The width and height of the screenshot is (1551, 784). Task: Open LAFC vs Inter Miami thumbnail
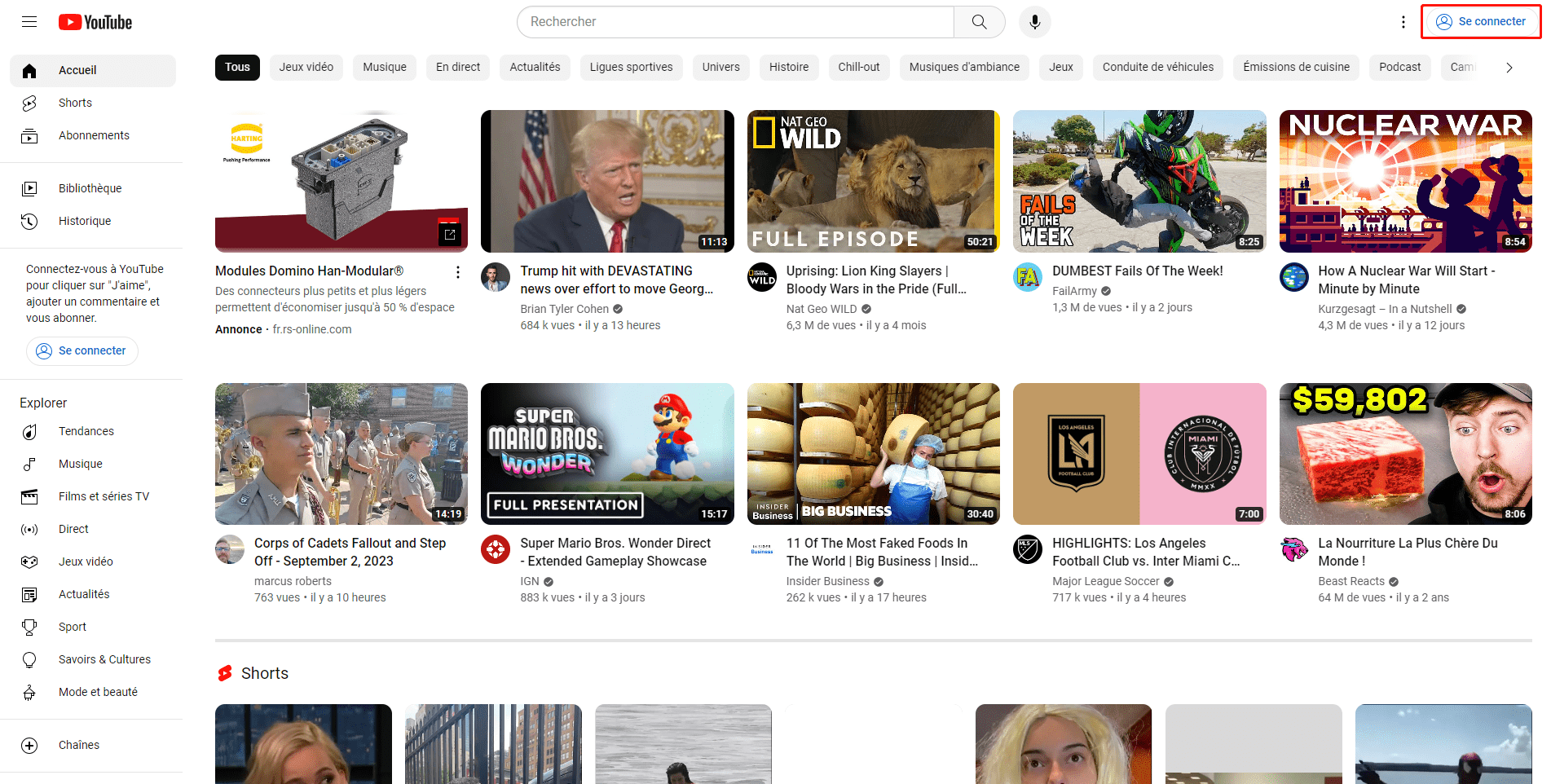point(1139,454)
